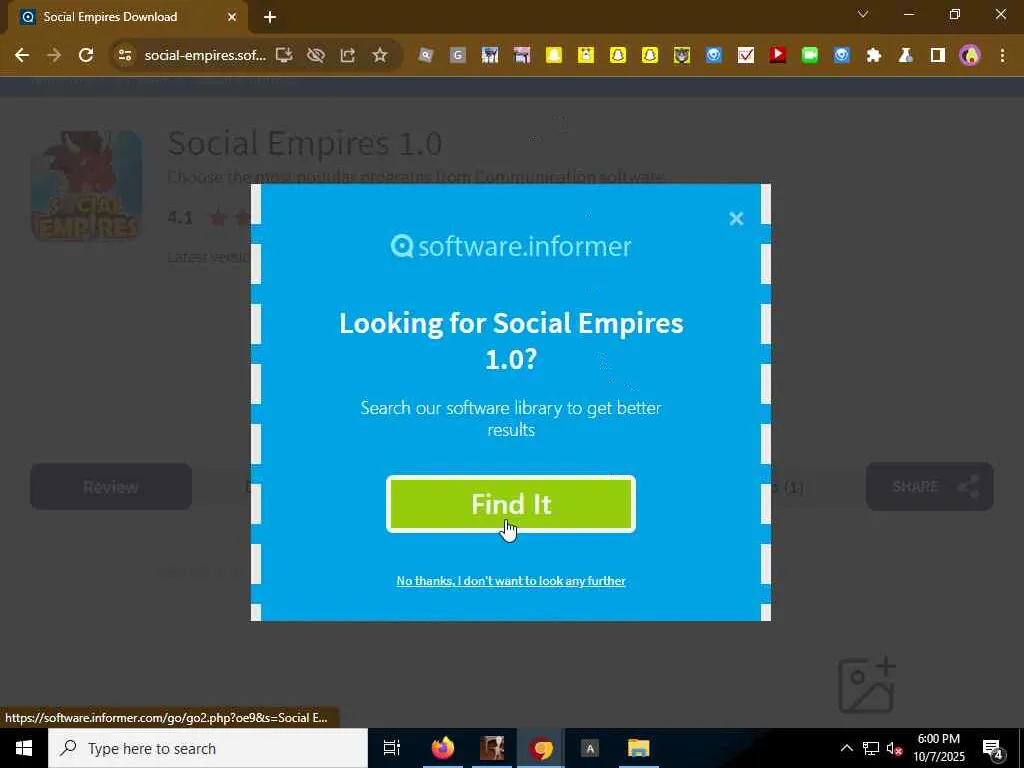Open Chrome Labs flask icon
1024x768 pixels.
point(906,56)
